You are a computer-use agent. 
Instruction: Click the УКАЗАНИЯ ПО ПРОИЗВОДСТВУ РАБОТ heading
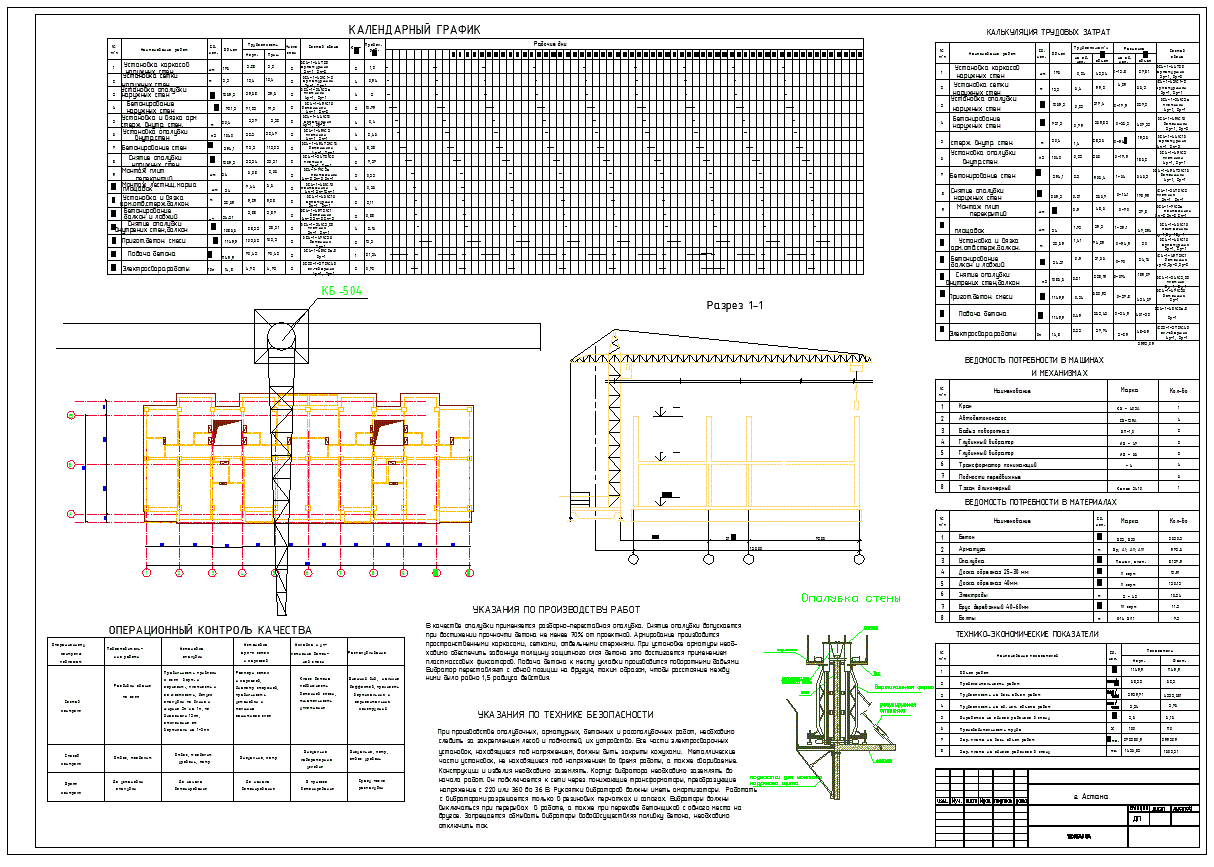[x=555, y=610]
